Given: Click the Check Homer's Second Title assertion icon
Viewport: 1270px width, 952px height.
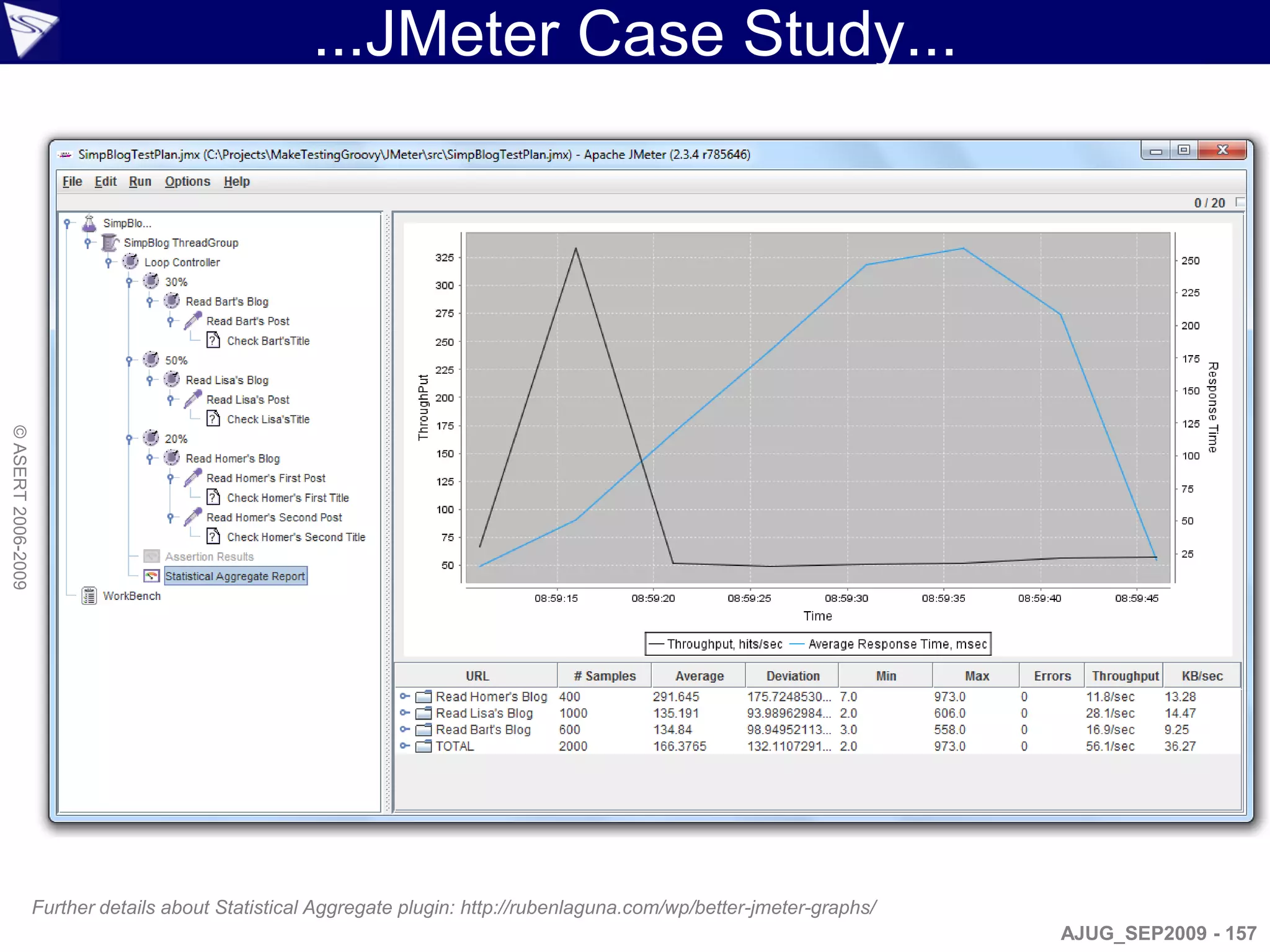Looking at the screenshot, I should (213, 537).
